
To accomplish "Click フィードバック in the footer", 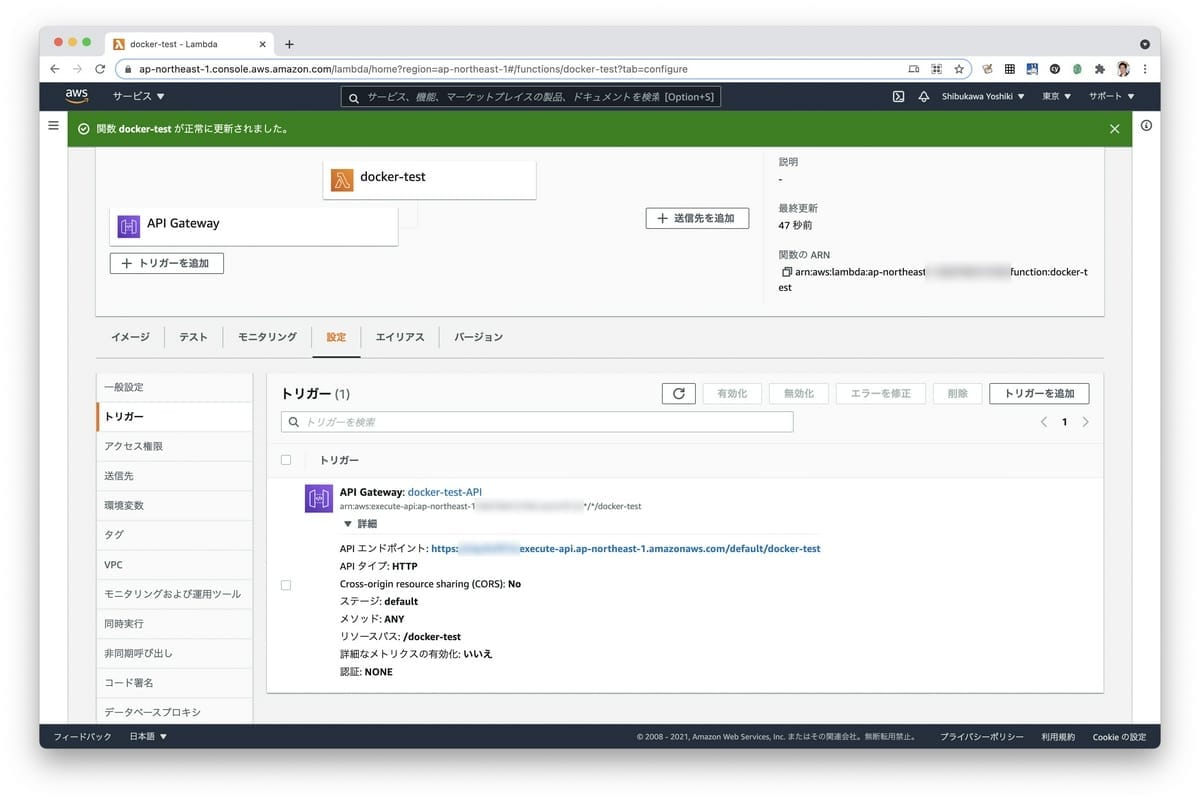I will [83, 737].
